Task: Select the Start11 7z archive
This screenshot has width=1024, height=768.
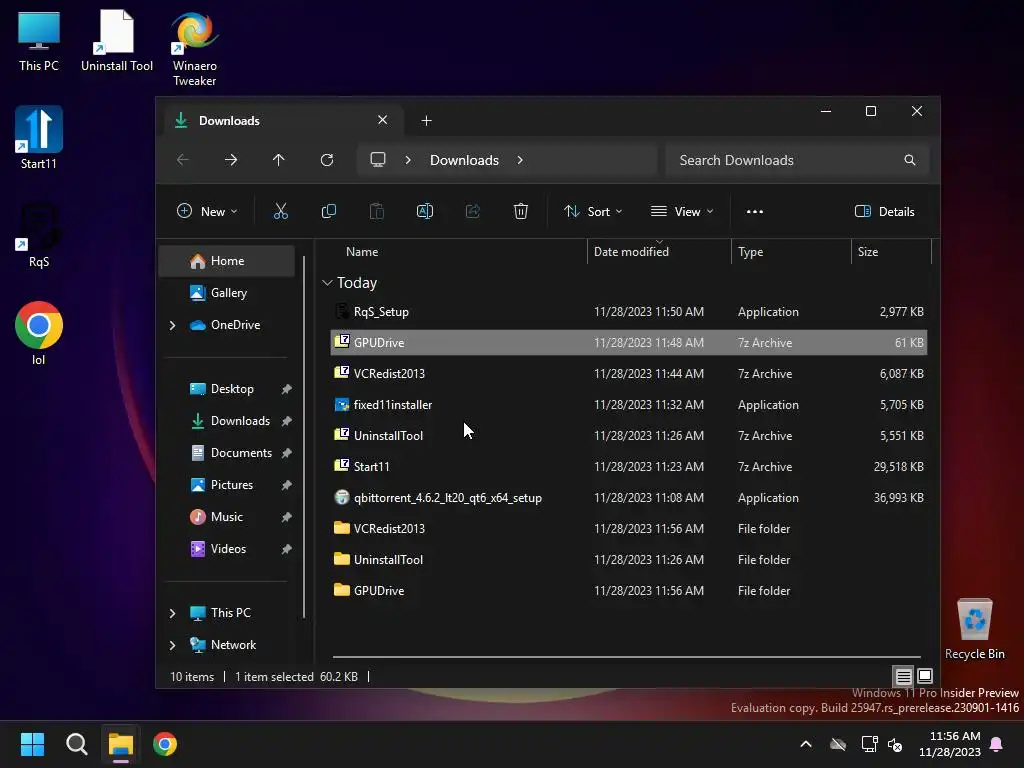Action: (628, 467)
